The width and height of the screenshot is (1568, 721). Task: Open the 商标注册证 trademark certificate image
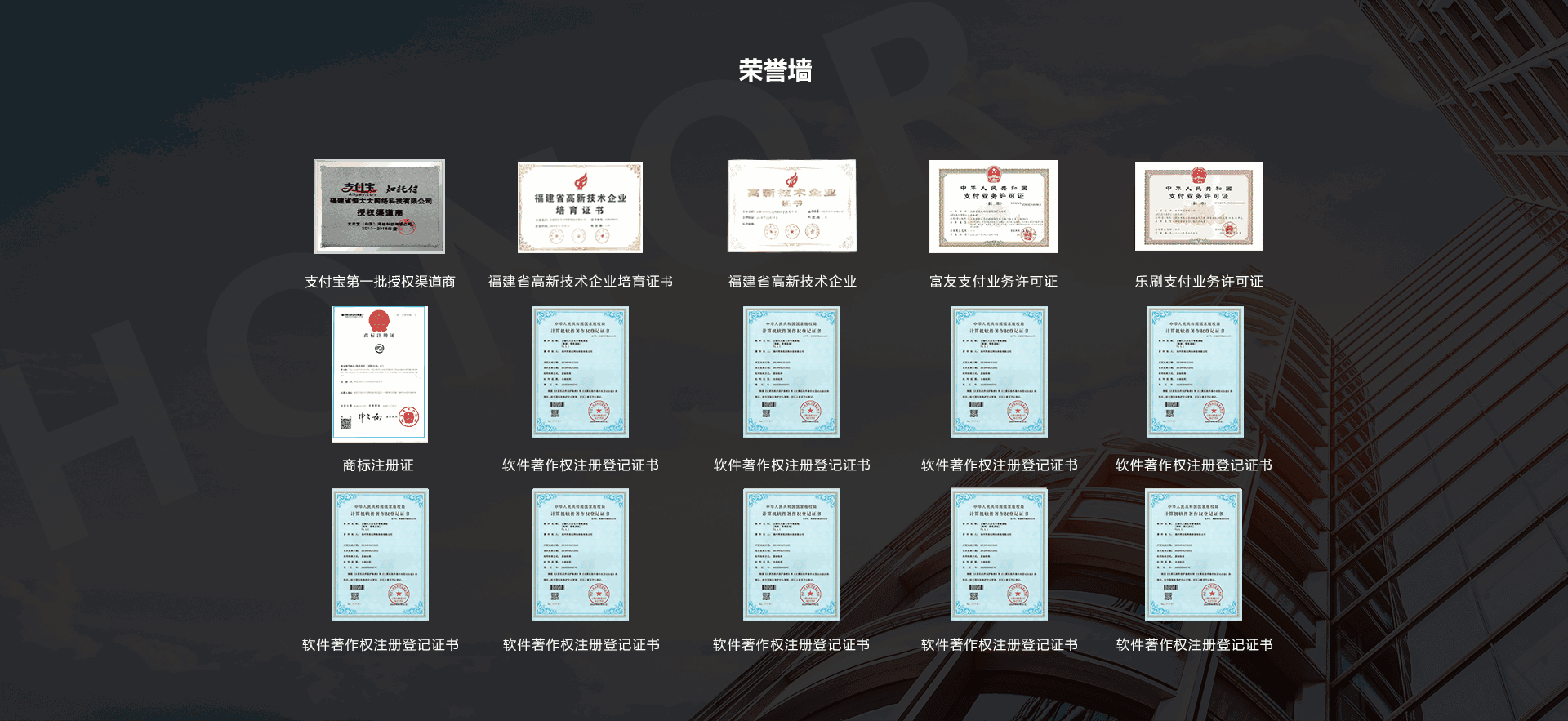click(x=379, y=374)
